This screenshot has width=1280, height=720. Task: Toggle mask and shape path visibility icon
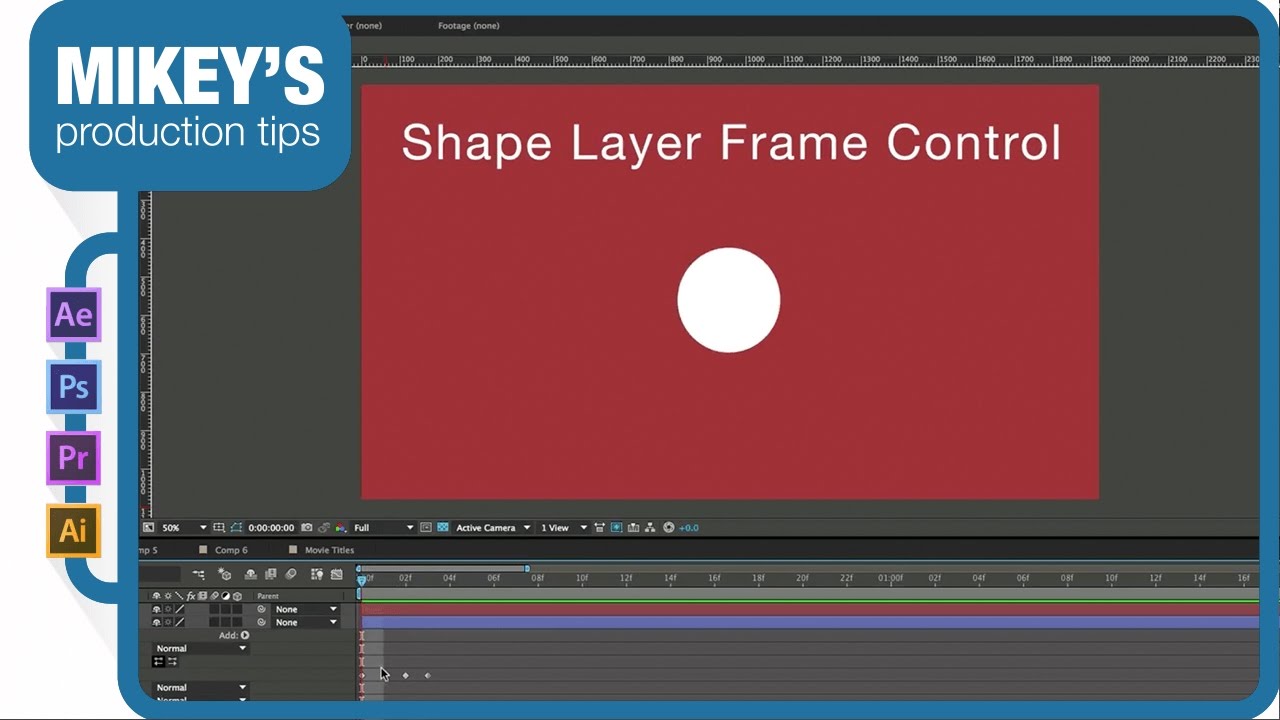pos(237,527)
